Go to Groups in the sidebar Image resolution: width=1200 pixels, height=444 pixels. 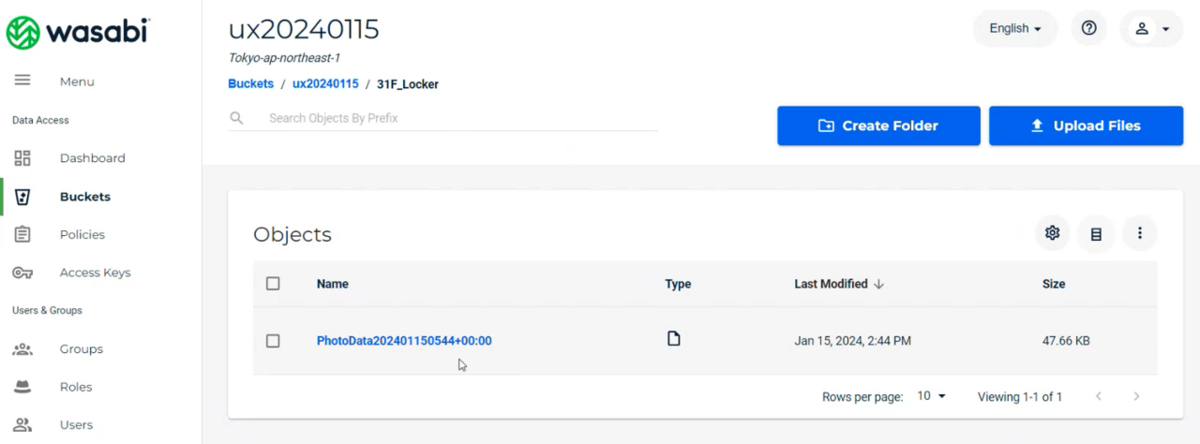pyautogui.click(x=81, y=349)
